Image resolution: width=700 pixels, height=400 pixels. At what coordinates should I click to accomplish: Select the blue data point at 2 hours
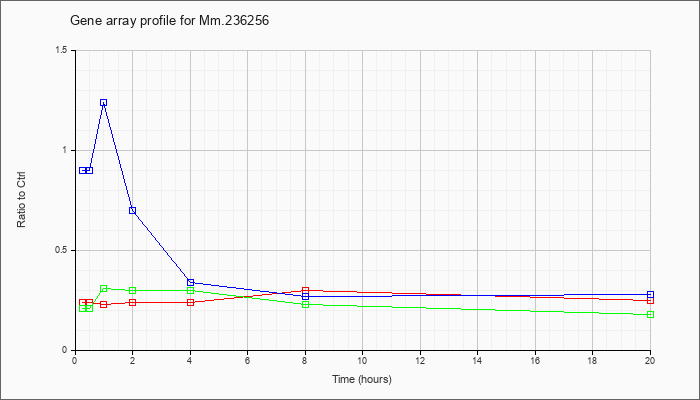point(133,210)
